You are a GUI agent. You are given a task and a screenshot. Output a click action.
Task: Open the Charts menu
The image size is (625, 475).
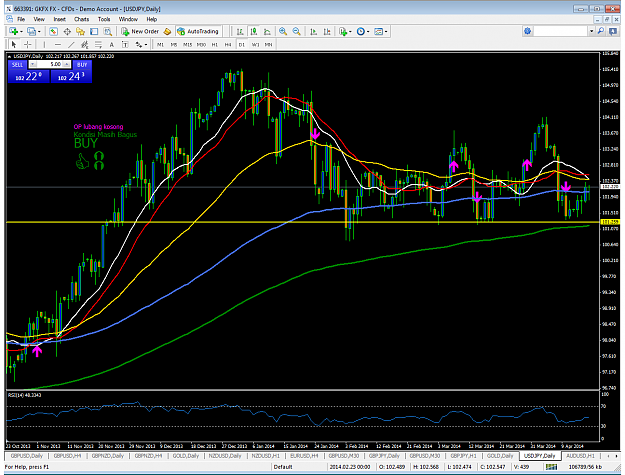pos(81,19)
